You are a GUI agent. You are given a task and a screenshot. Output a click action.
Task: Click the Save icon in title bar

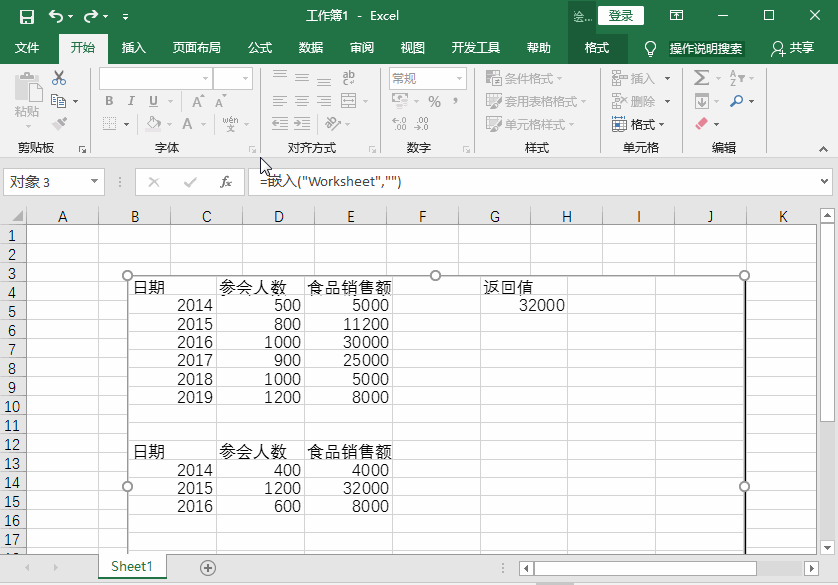coord(27,16)
